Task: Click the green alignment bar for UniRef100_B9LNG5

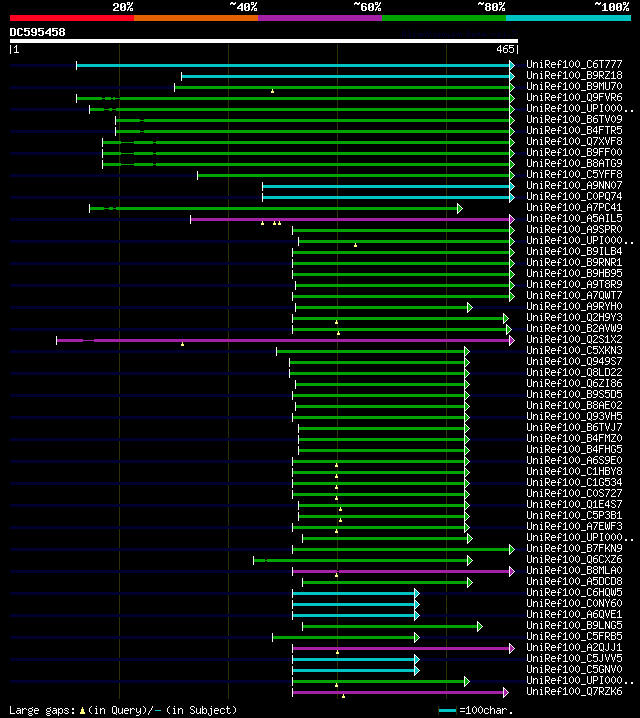Action: 392,626
